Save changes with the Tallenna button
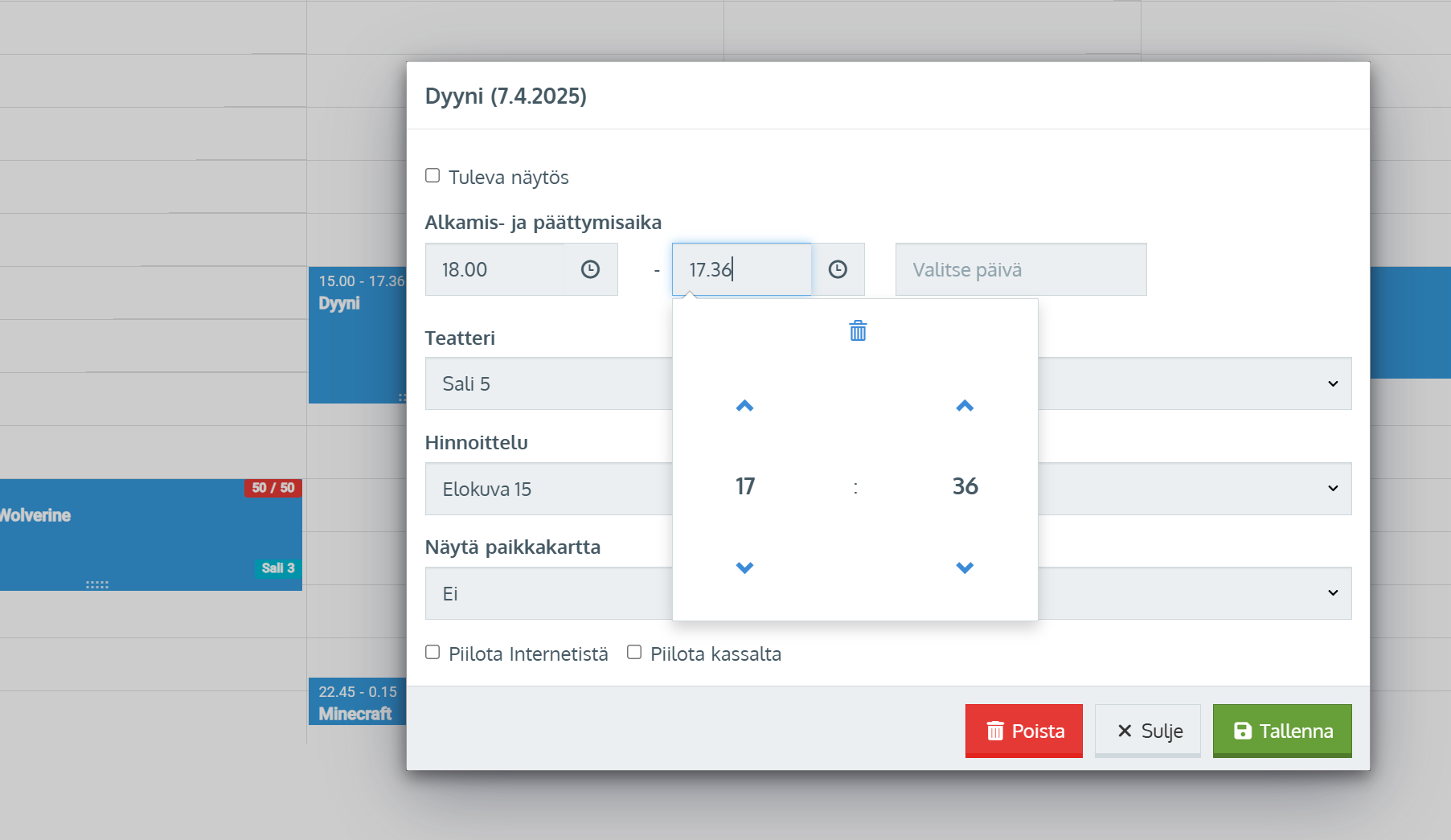Screen dimensions: 1451x840 [1281, 731]
